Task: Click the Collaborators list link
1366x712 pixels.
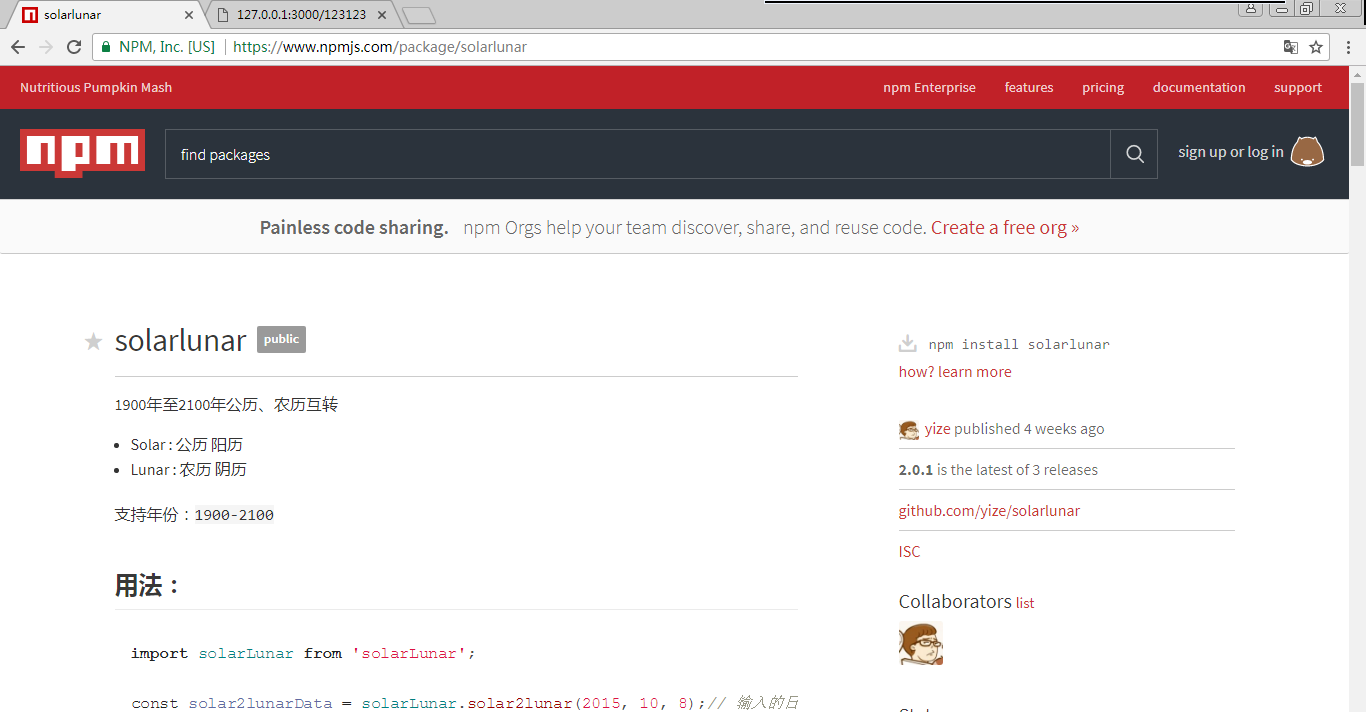Action: (x=1025, y=603)
